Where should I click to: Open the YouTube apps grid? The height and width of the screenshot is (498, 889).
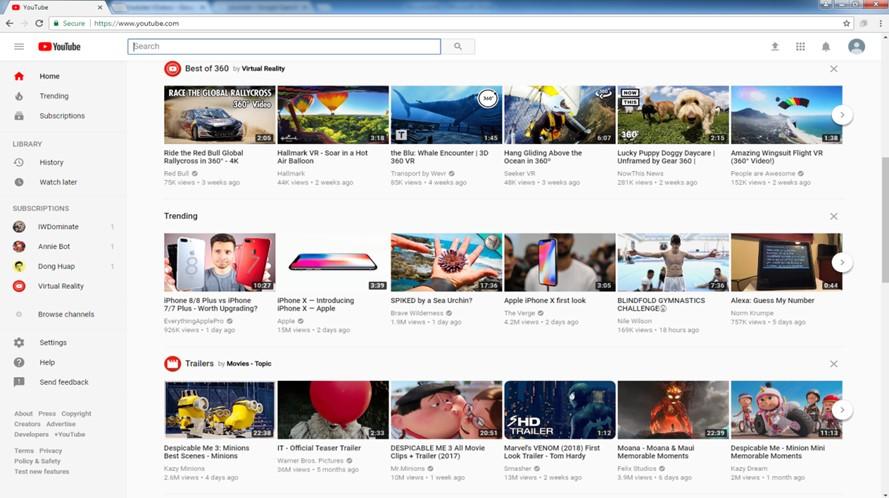(x=800, y=47)
